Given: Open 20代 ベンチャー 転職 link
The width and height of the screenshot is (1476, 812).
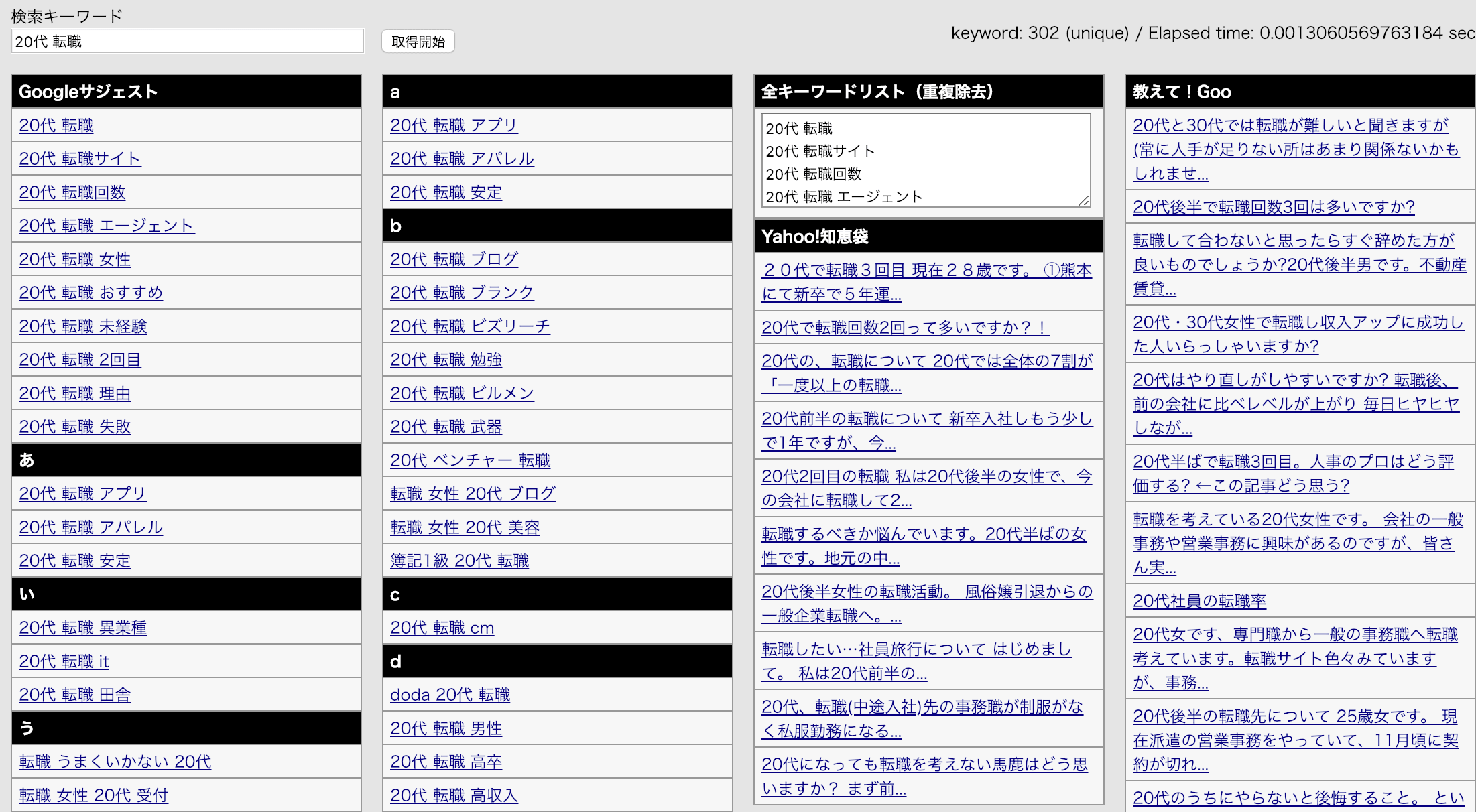Looking at the screenshot, I should [471, 460].
